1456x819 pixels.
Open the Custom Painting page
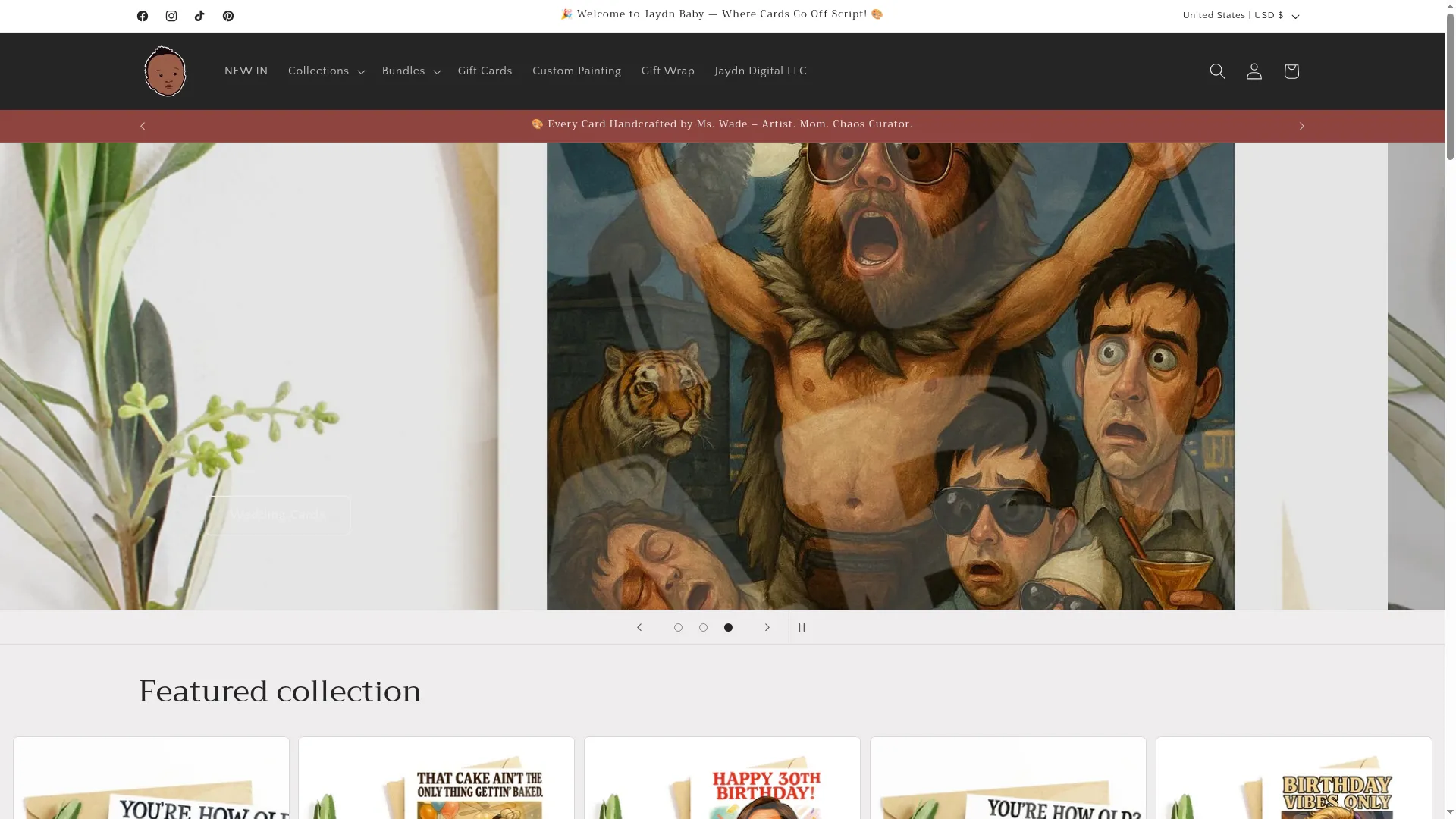pos(576,71)
